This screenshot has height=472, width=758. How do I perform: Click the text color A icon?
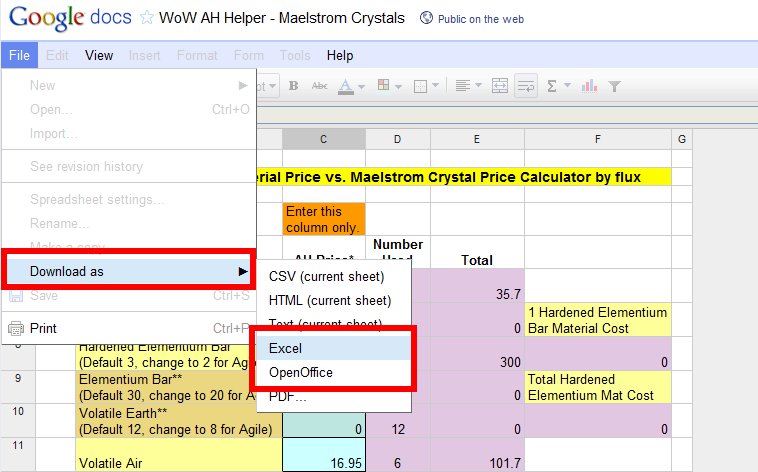point(346,87)
